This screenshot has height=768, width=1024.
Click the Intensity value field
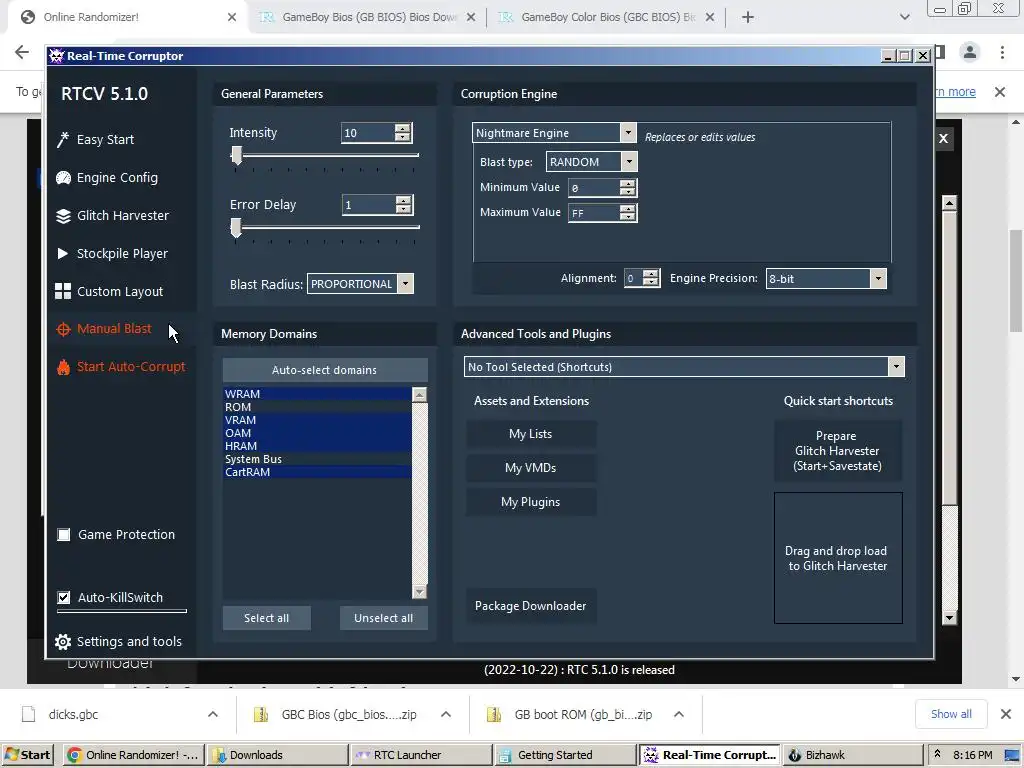(x=368, y=133)
